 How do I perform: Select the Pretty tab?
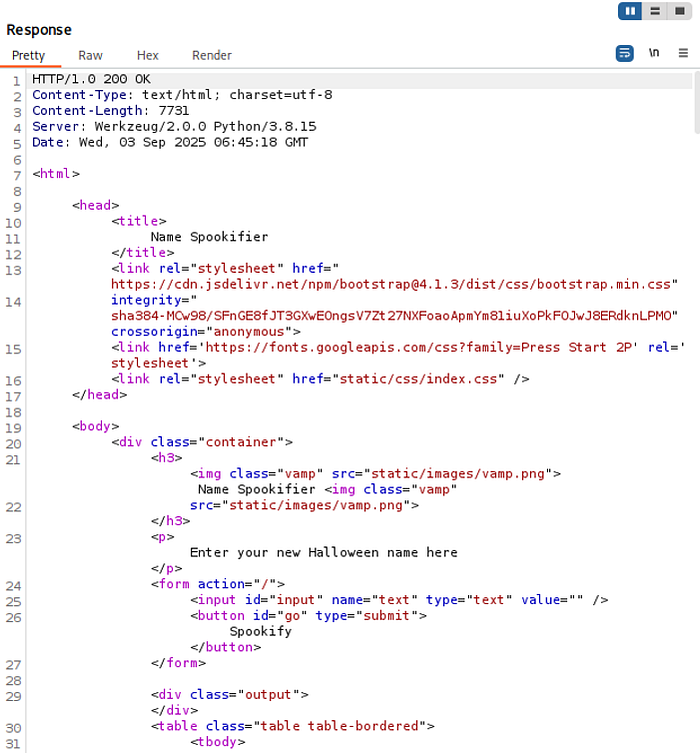pyautogui.click(x=28, y=56)
